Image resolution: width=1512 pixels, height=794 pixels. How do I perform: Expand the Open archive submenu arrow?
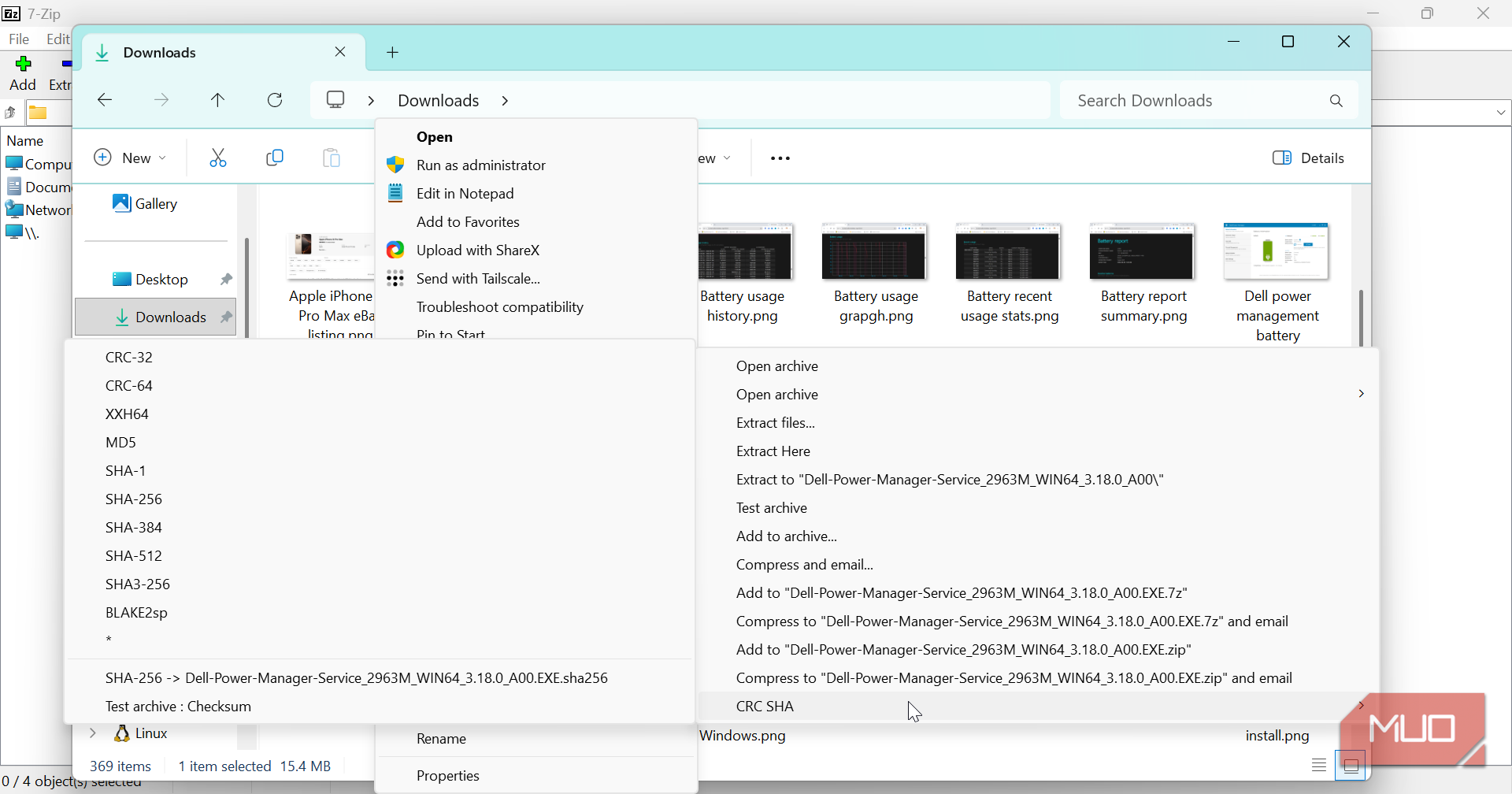tap(1361, 394)
